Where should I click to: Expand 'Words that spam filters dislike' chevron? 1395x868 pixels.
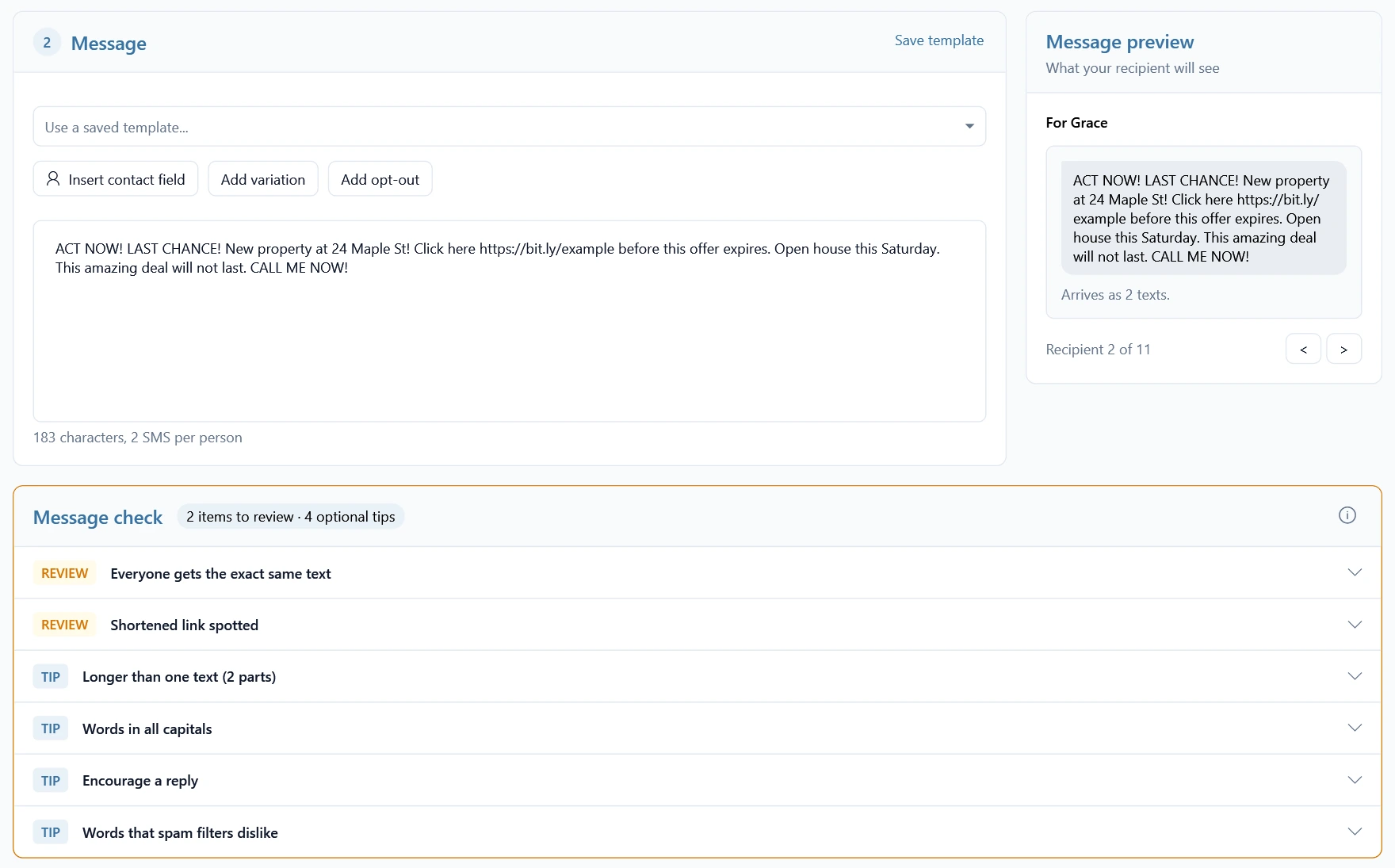coord(1355,832)
